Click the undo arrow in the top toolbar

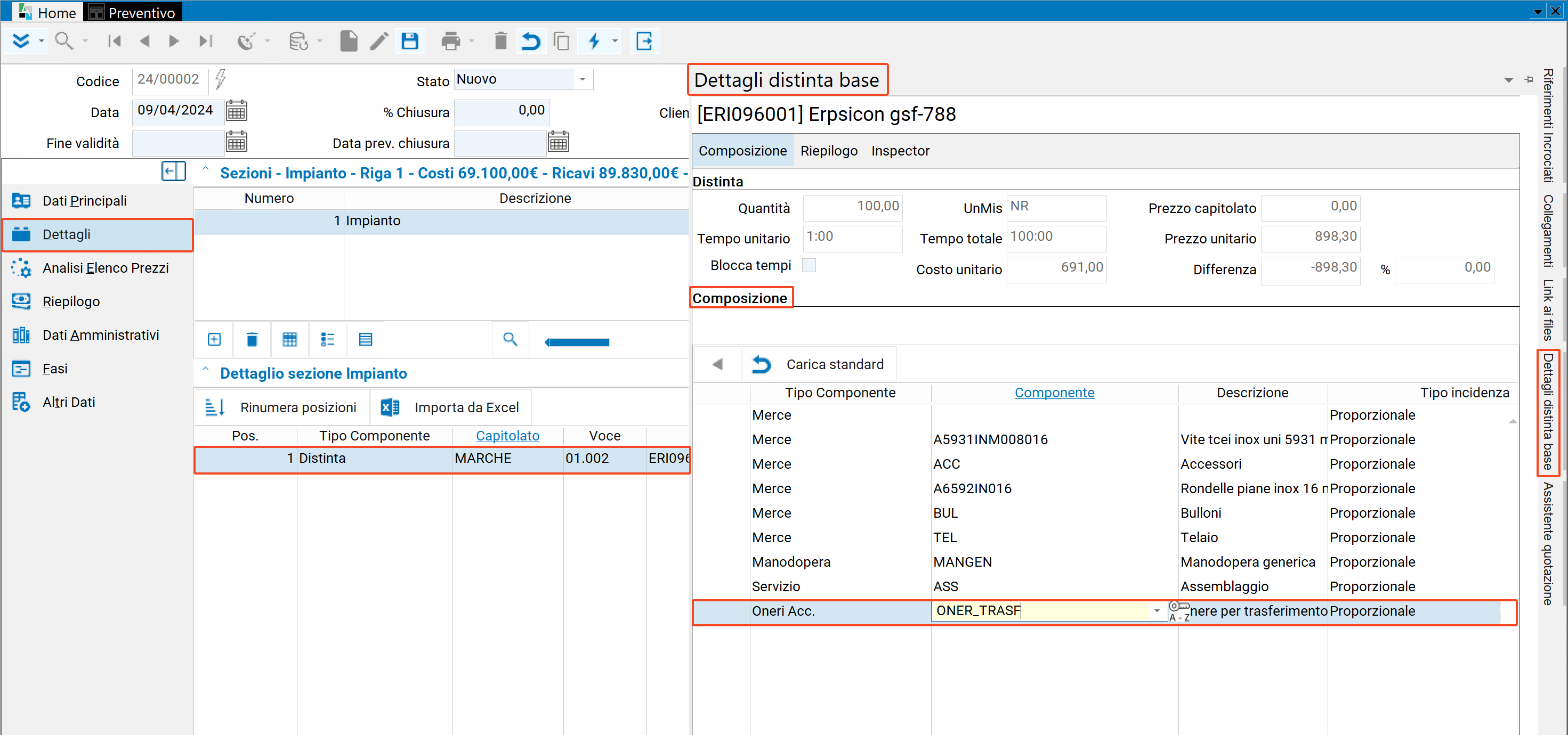[x=531, y=42]
